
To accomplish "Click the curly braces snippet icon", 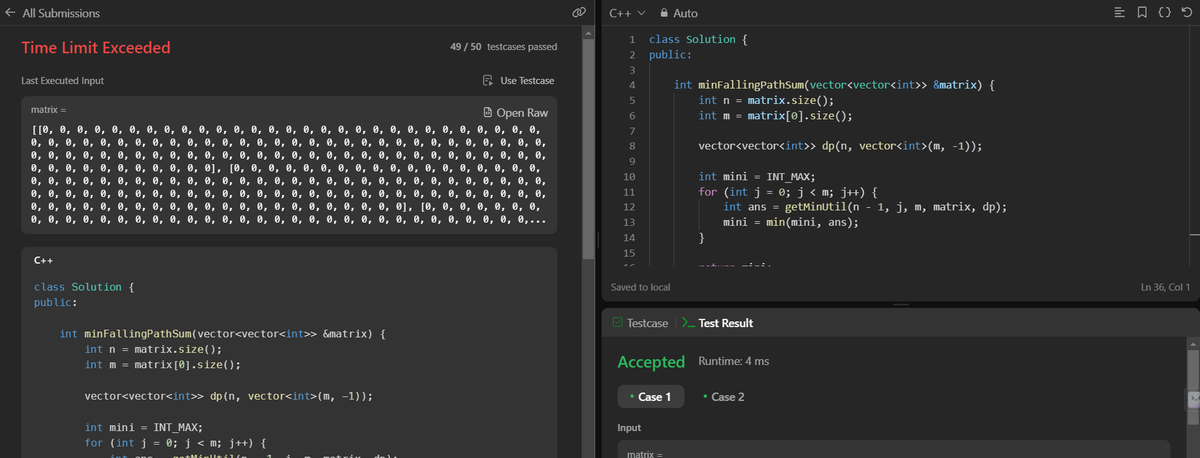I will pos(1164,13).
